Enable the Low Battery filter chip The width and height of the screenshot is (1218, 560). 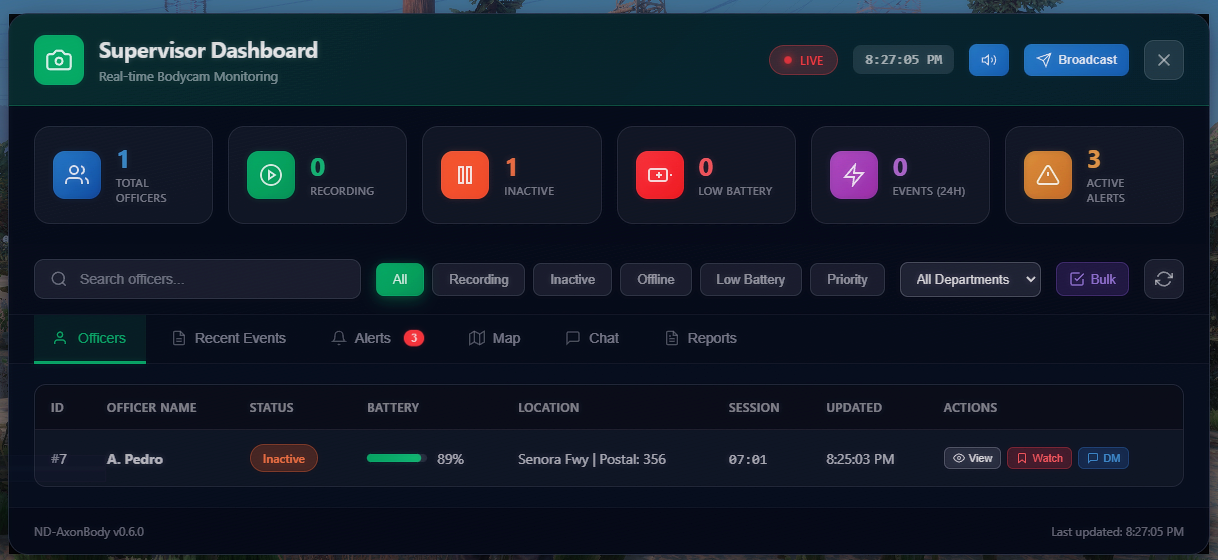tap(750, 279)
